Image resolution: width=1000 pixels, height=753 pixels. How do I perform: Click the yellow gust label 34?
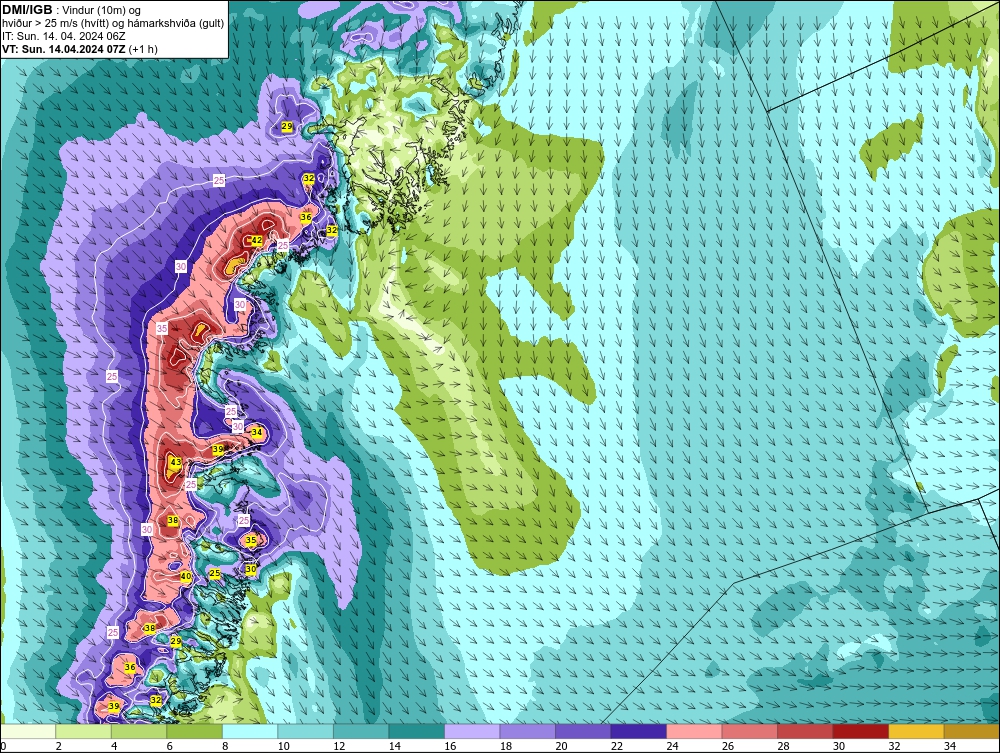[256, 432]
